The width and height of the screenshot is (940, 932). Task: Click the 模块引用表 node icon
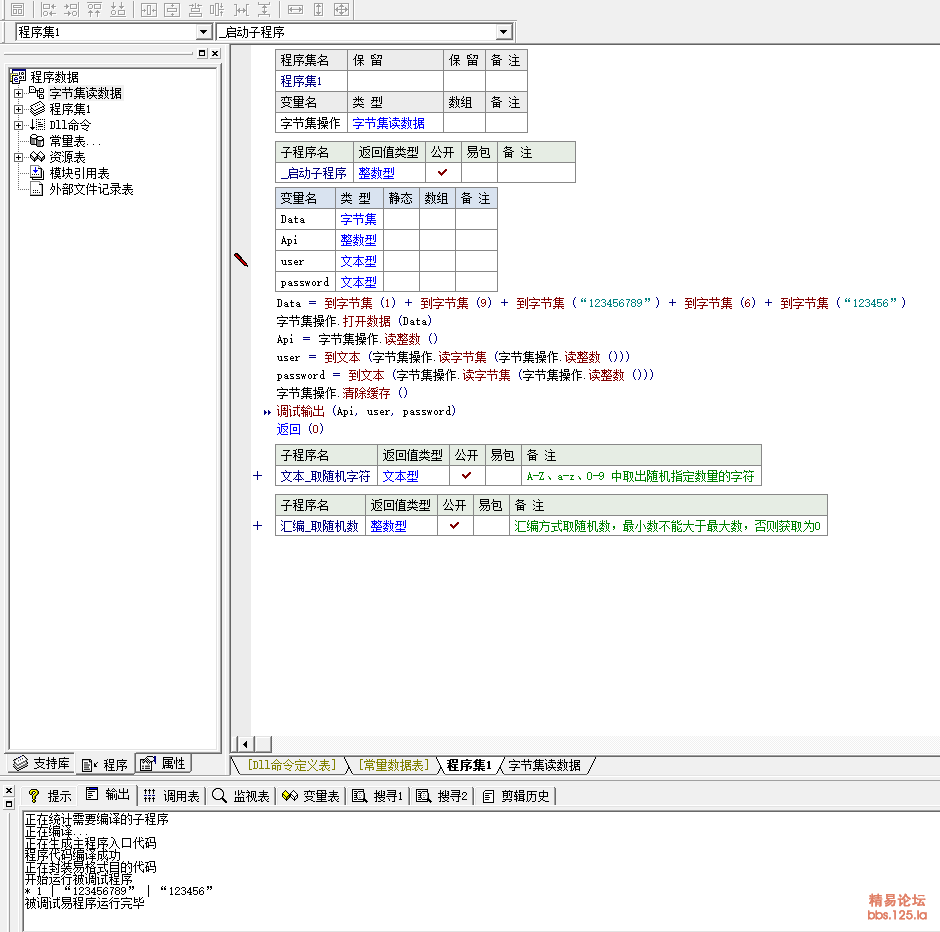coord(37,173)
